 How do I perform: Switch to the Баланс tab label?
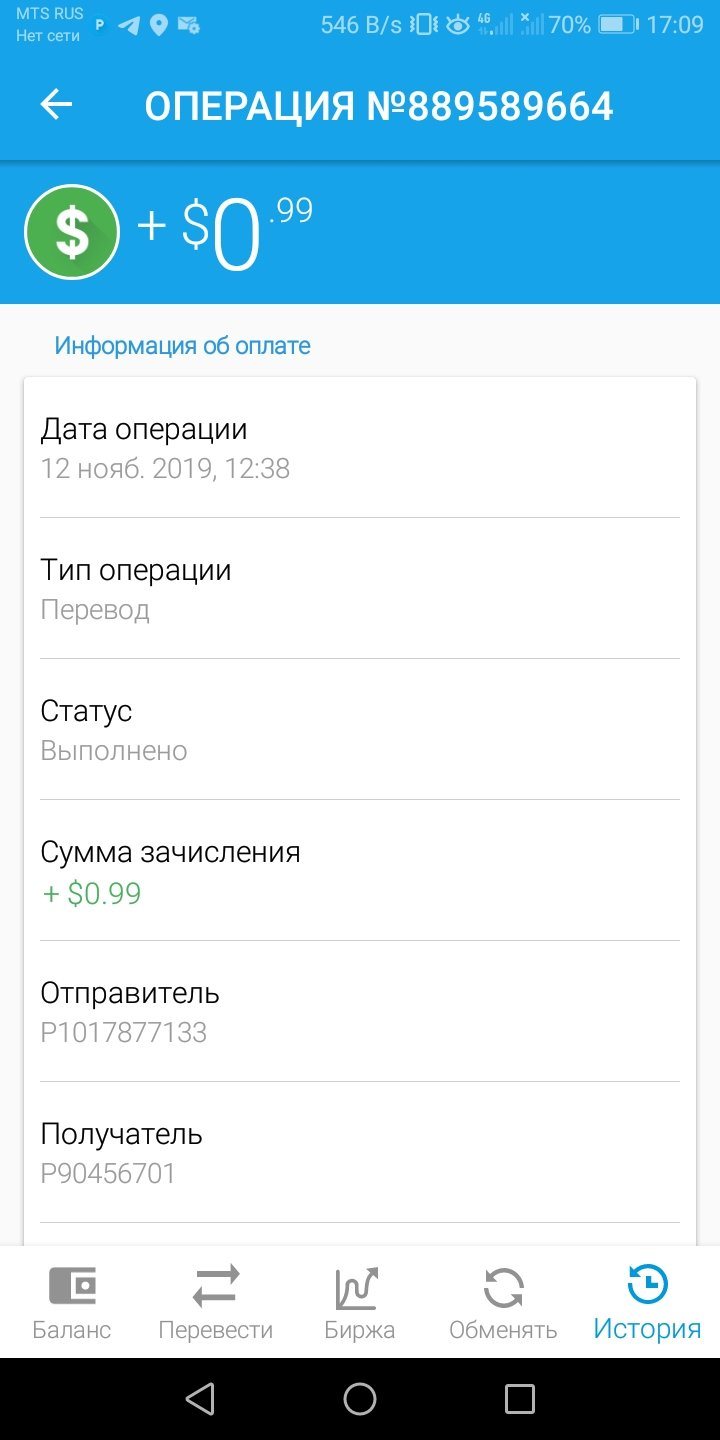point(72,1330)
